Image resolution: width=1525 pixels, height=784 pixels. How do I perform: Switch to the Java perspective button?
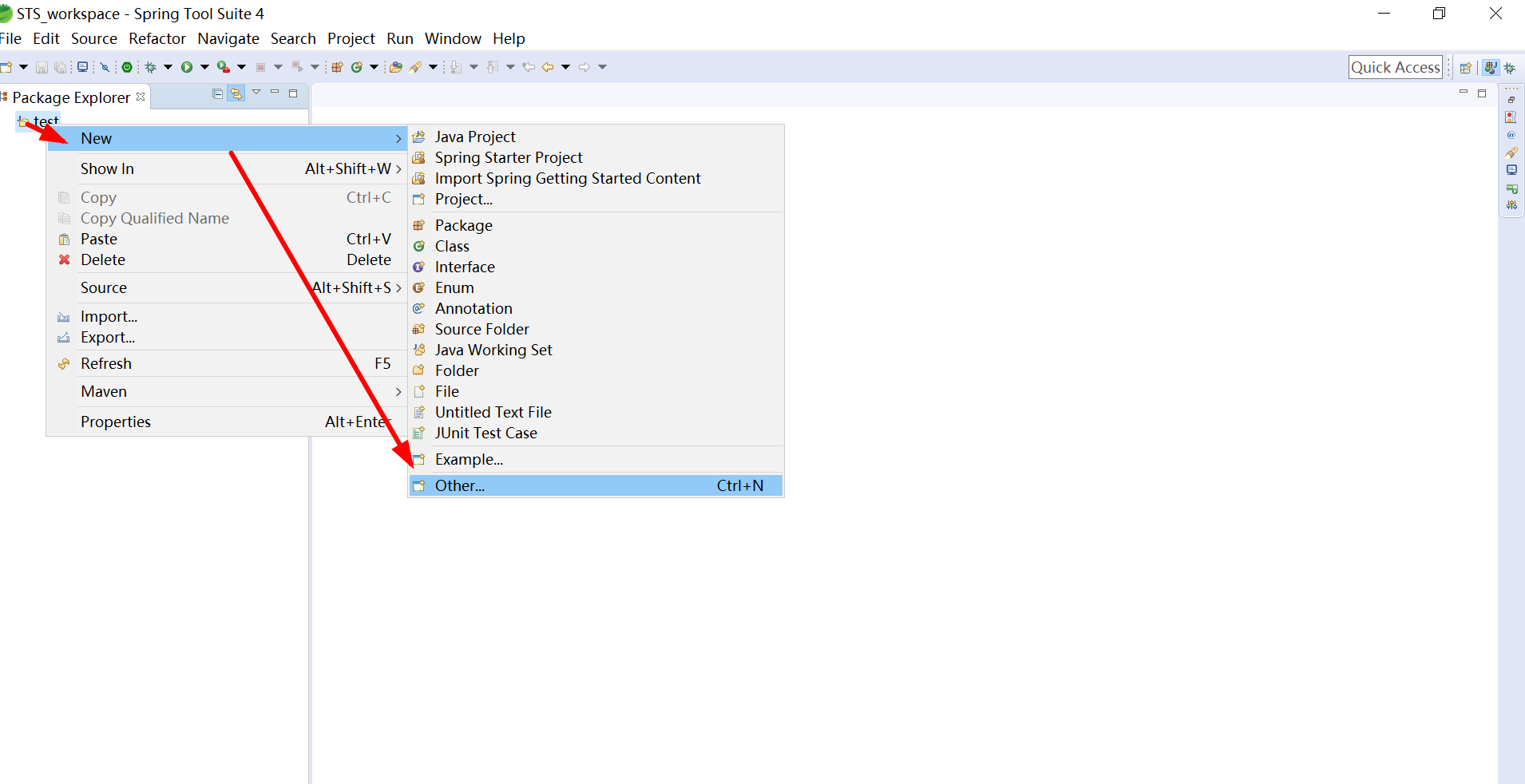tap(1491, 68)
